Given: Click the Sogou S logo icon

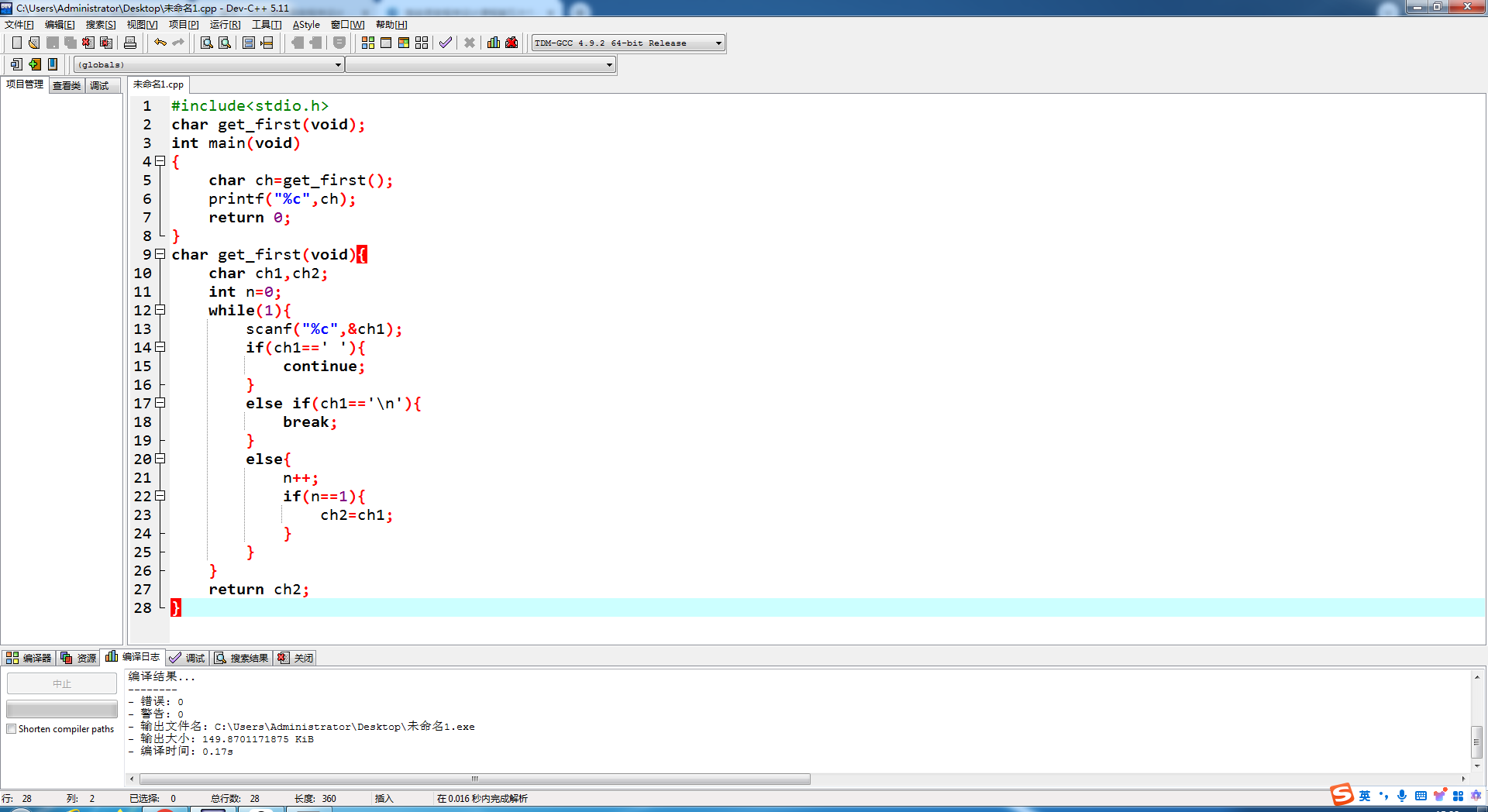Looking at the screenshot, I should click(x=1342, y=794).
